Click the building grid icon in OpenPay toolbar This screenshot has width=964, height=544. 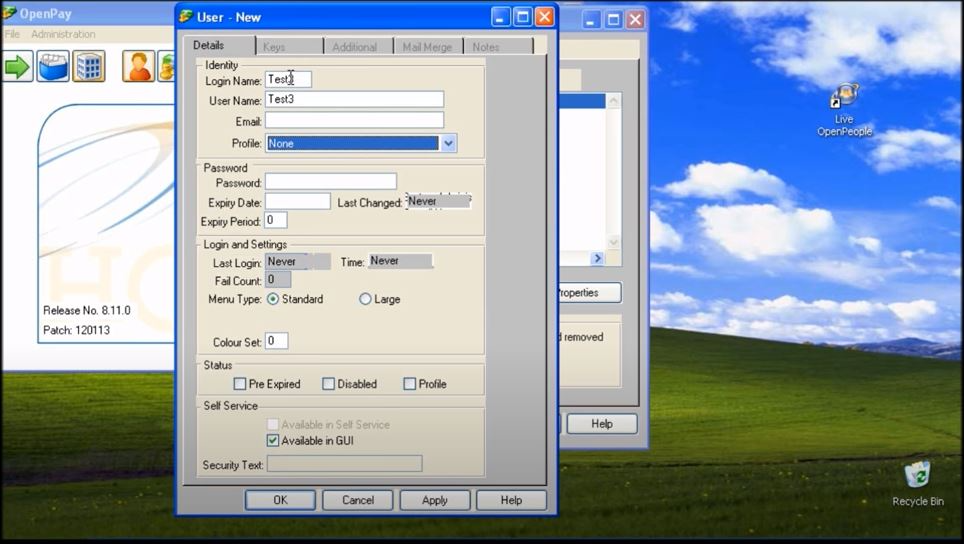pos(89,66)
